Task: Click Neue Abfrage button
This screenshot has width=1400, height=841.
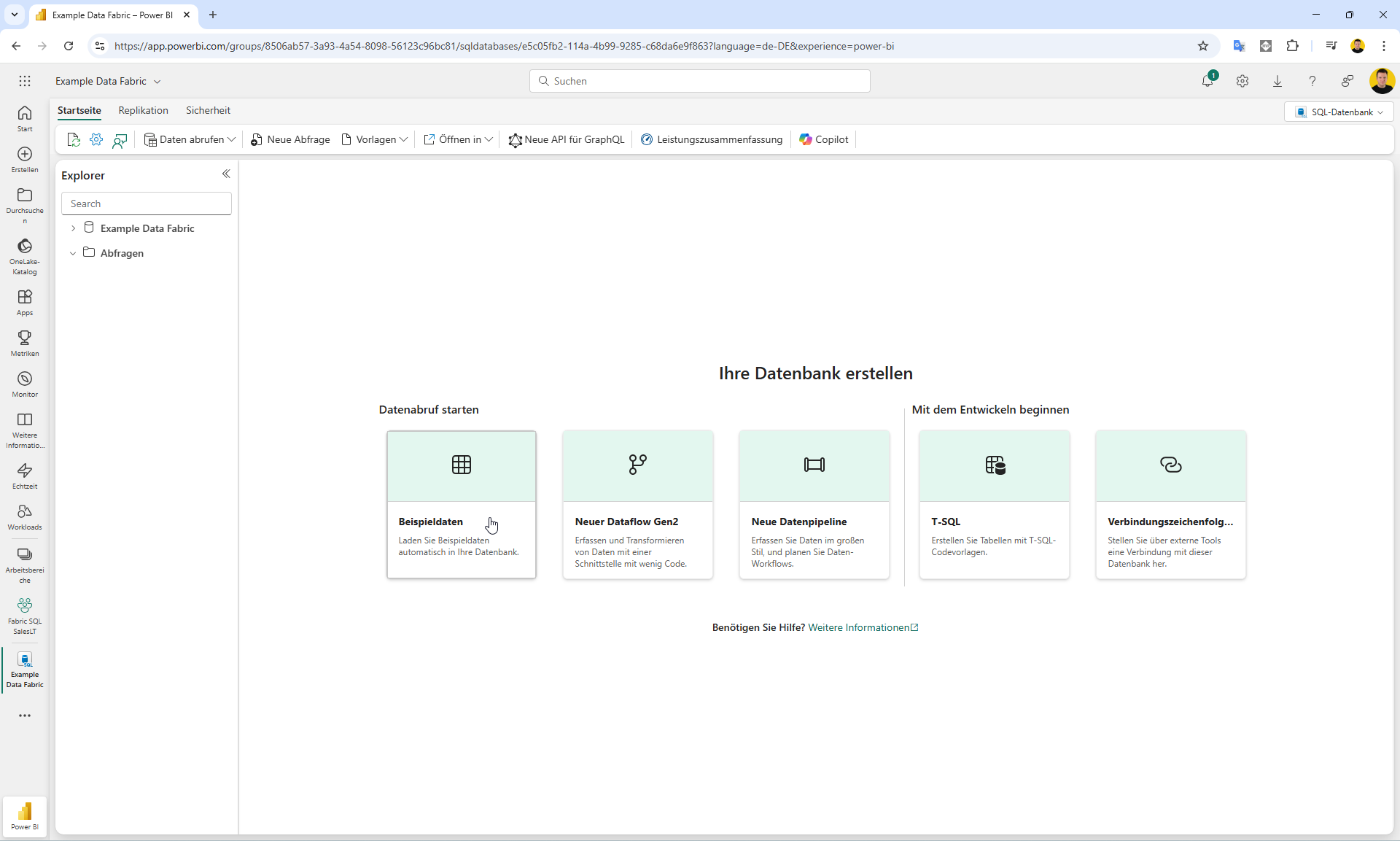Action: [x=290, y=139]
